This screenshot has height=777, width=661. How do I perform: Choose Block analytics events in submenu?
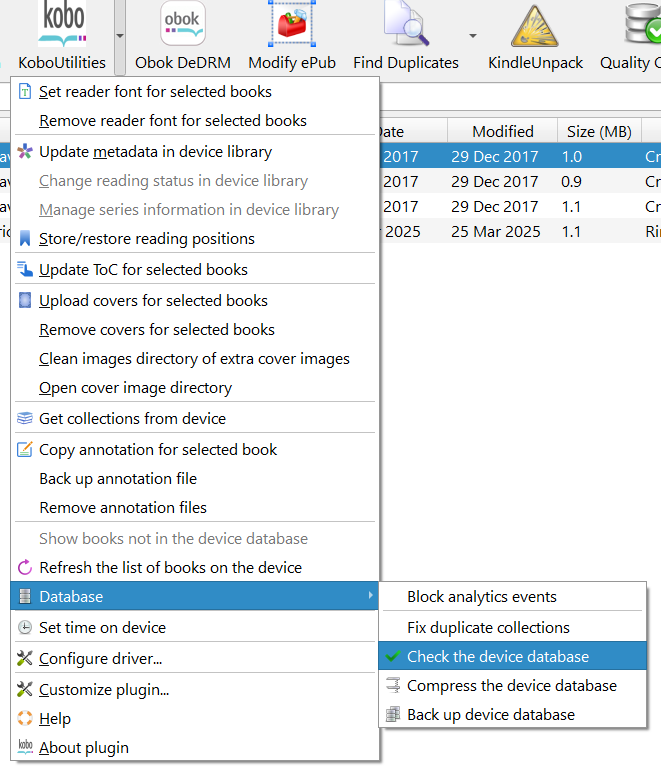513,597
